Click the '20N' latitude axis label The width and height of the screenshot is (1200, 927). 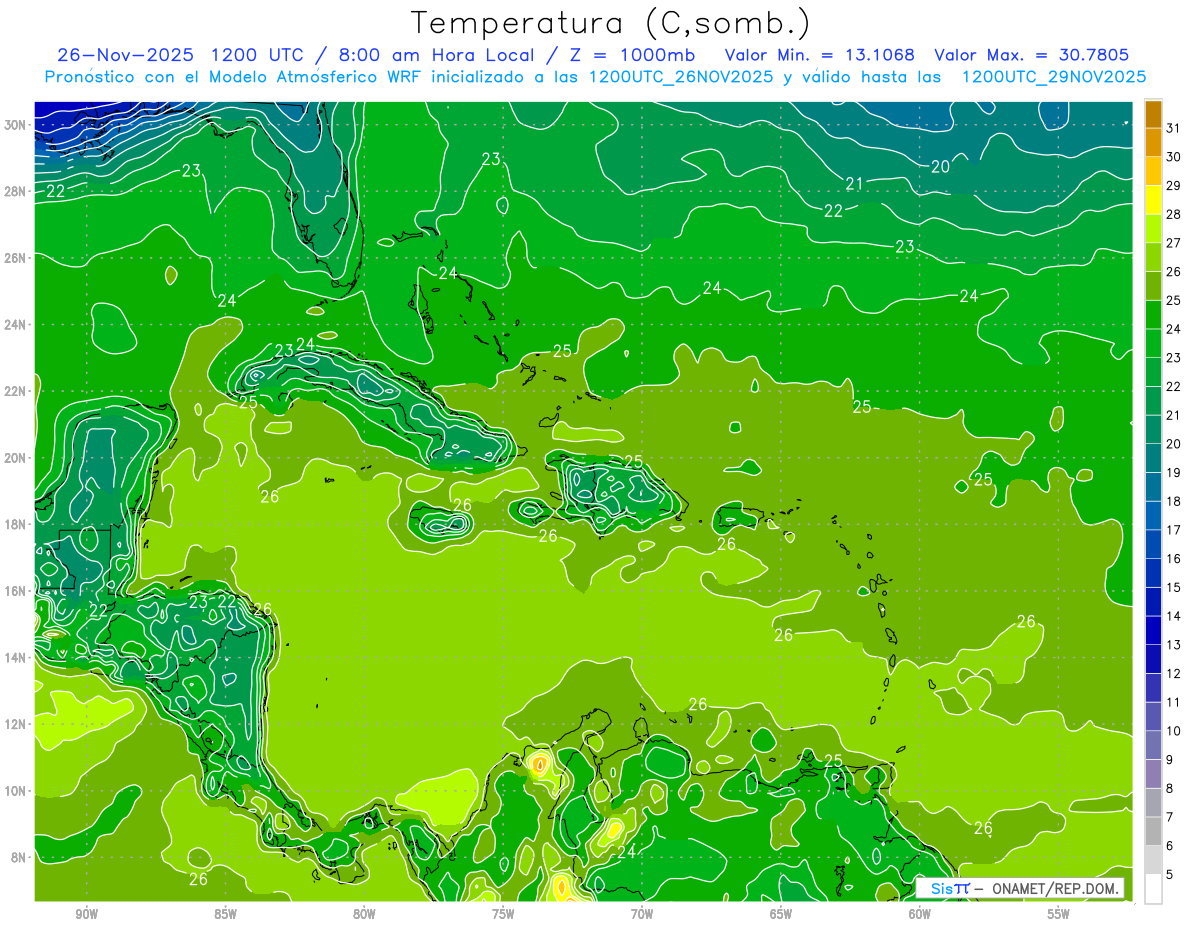16,458
